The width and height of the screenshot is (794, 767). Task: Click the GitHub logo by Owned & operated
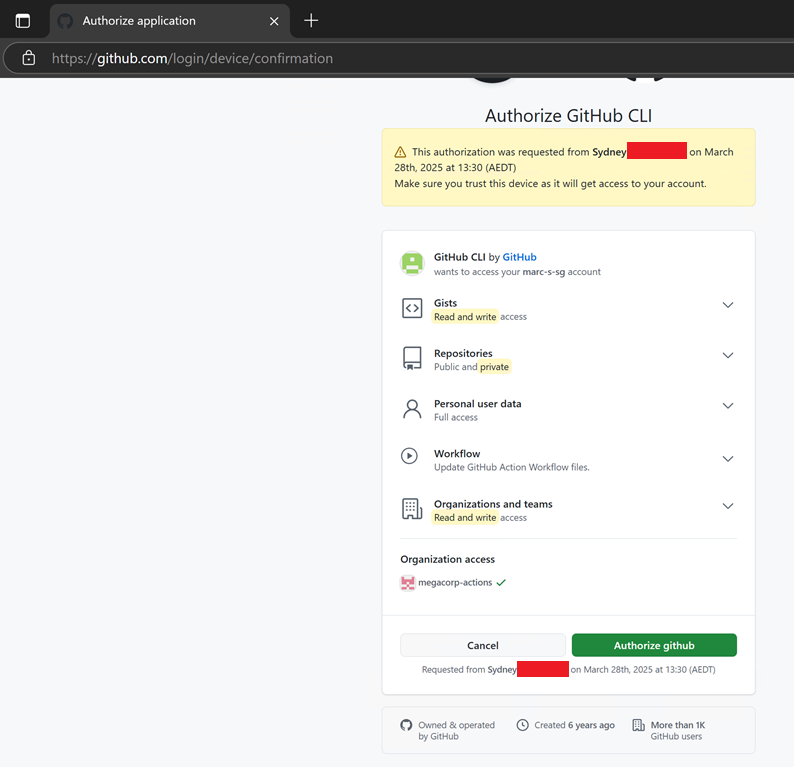click(406, 725)
